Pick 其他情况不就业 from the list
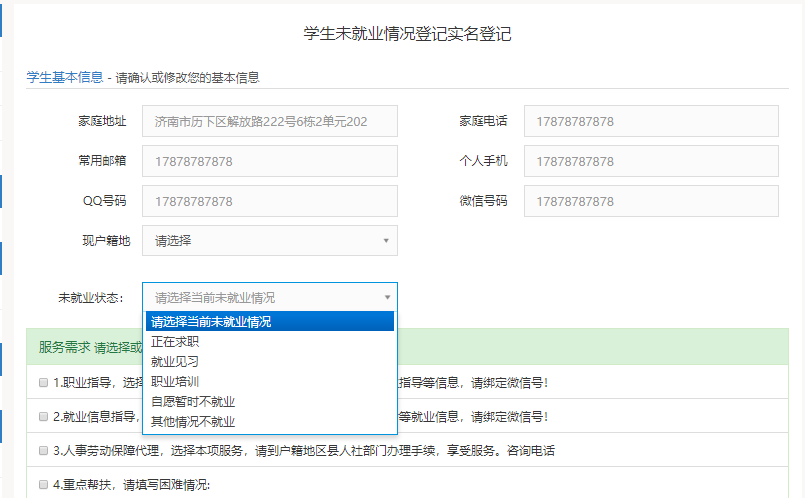Viewport: 805px width, 498px height. click(193, 422)
